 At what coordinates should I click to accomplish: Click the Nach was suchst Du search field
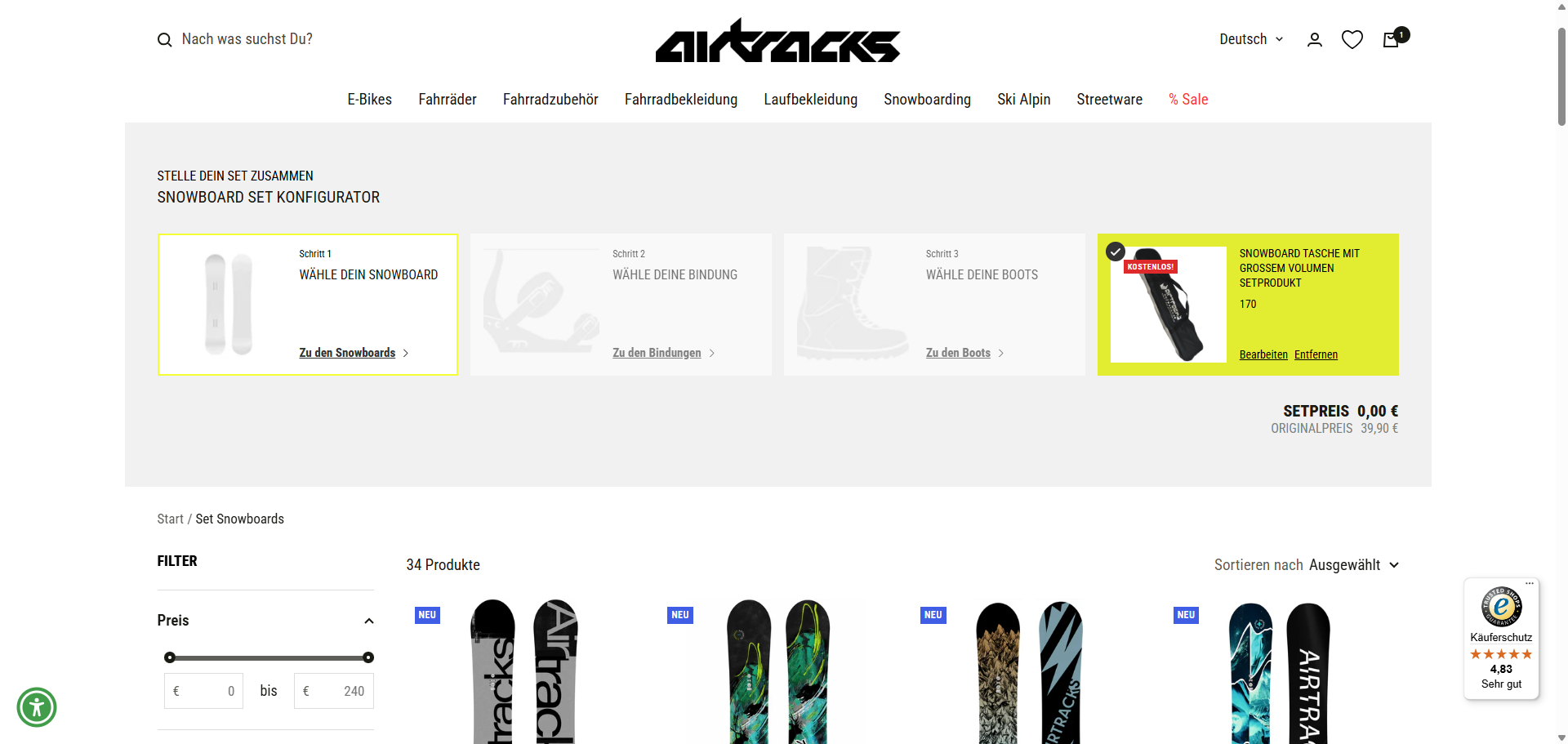point(247,39)
